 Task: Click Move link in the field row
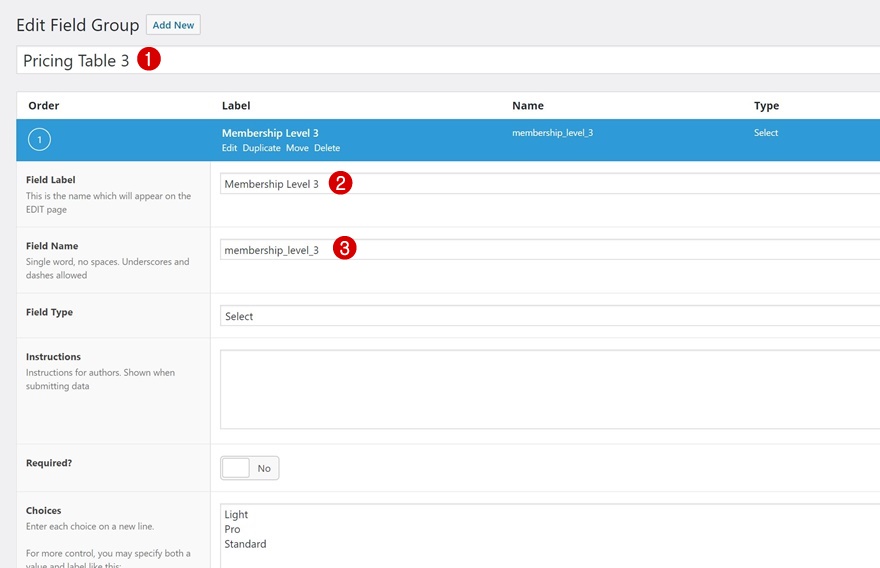tap(297, 148)
